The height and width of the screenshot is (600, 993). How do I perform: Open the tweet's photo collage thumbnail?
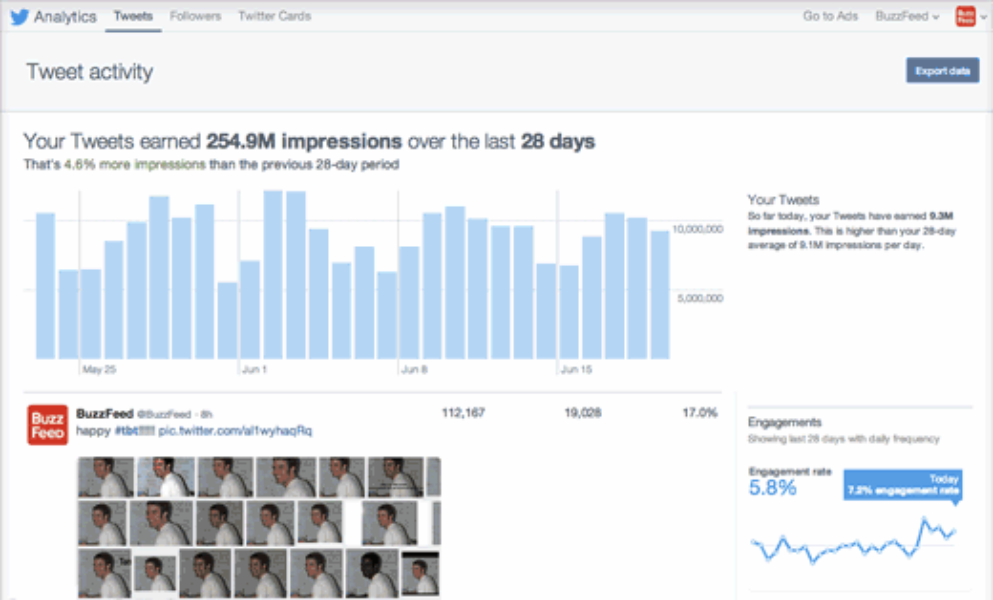click(259, 527)
